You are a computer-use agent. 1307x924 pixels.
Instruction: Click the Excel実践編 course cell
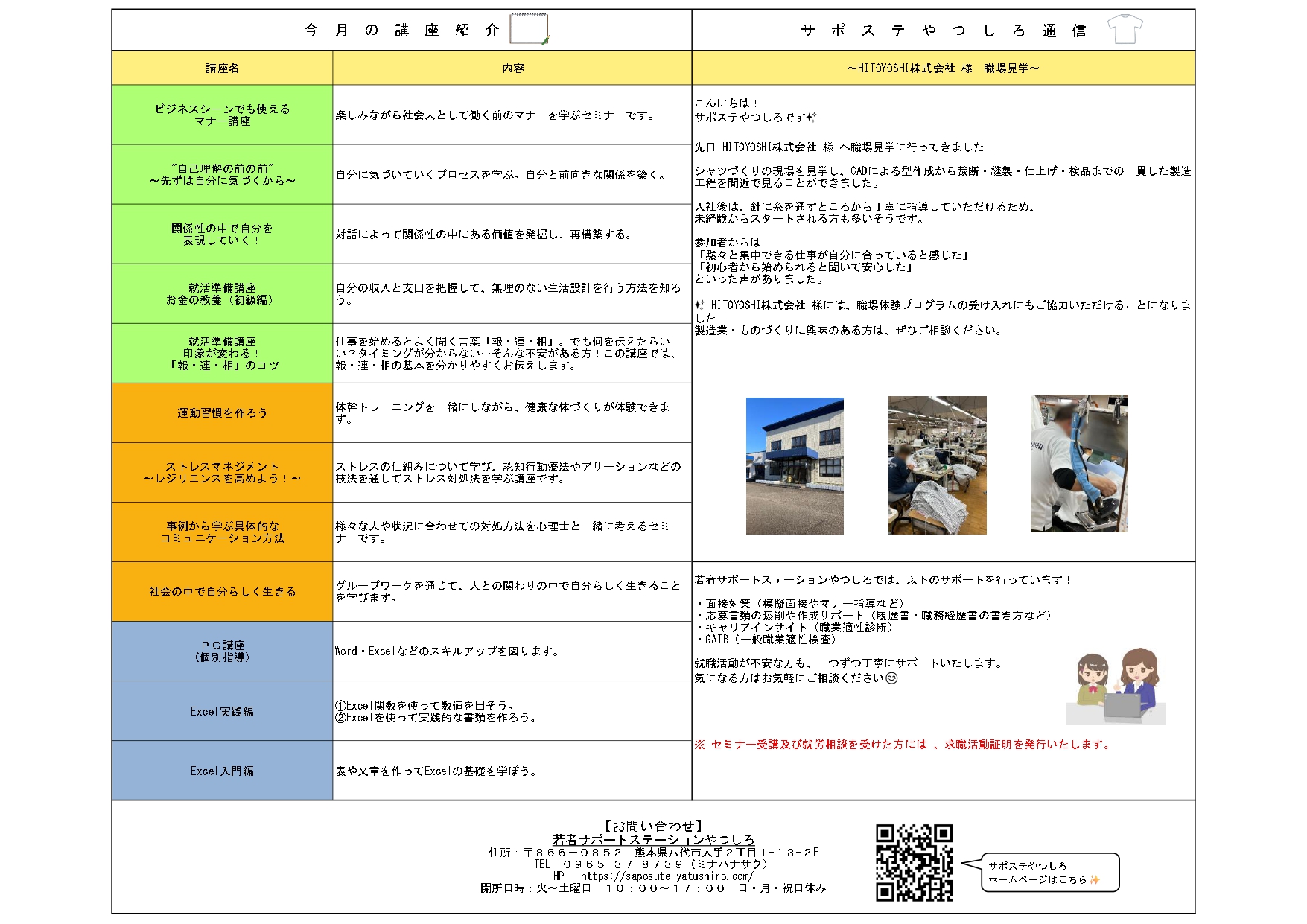pos(222,711)
